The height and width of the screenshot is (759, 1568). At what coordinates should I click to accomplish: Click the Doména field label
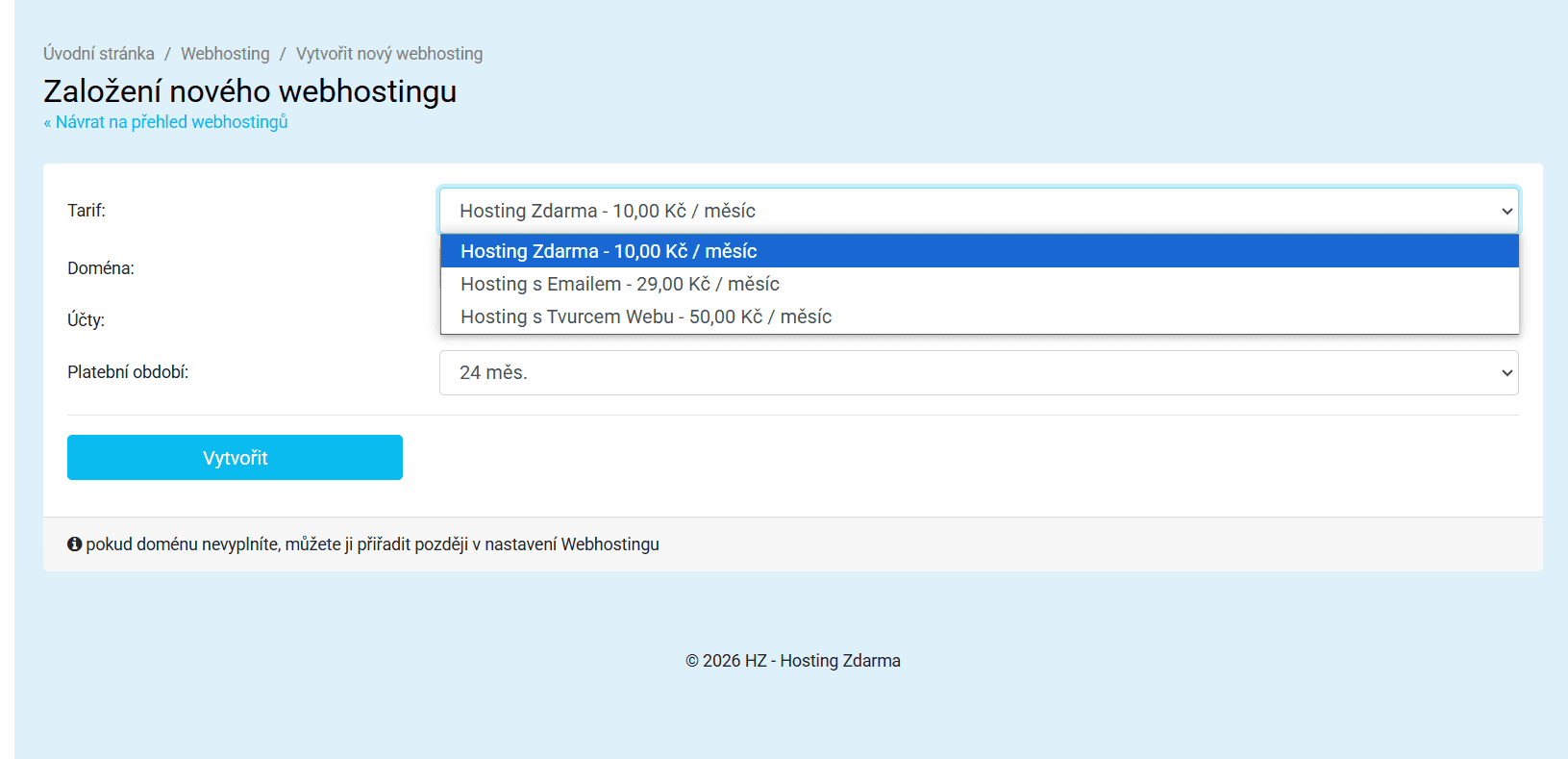pos(101,268)
